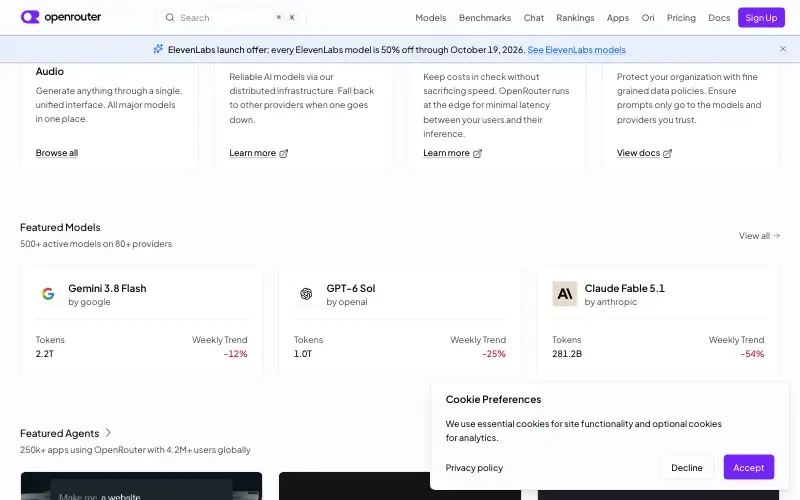Go to Chat in the navigation
Image resolution: width=800 pixels, height=500 pixels.
[534, 17]
